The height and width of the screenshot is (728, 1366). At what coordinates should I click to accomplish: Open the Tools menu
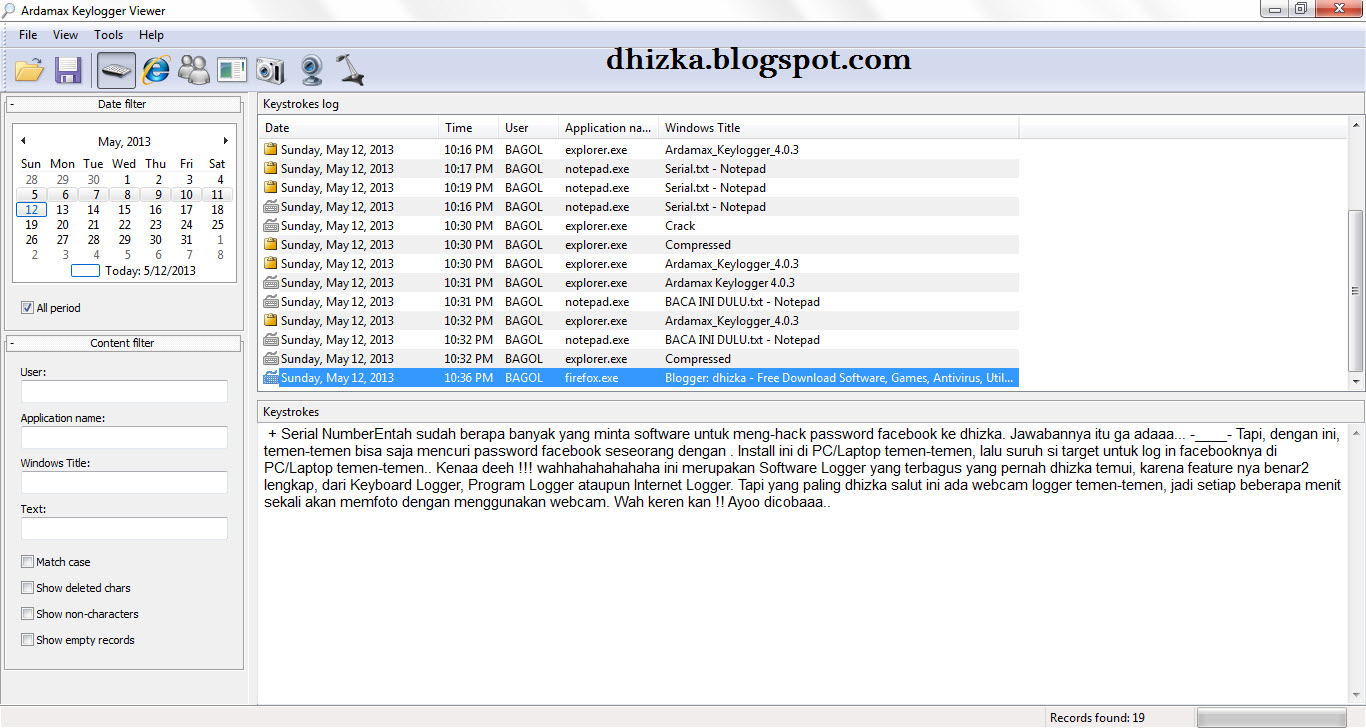108,35
